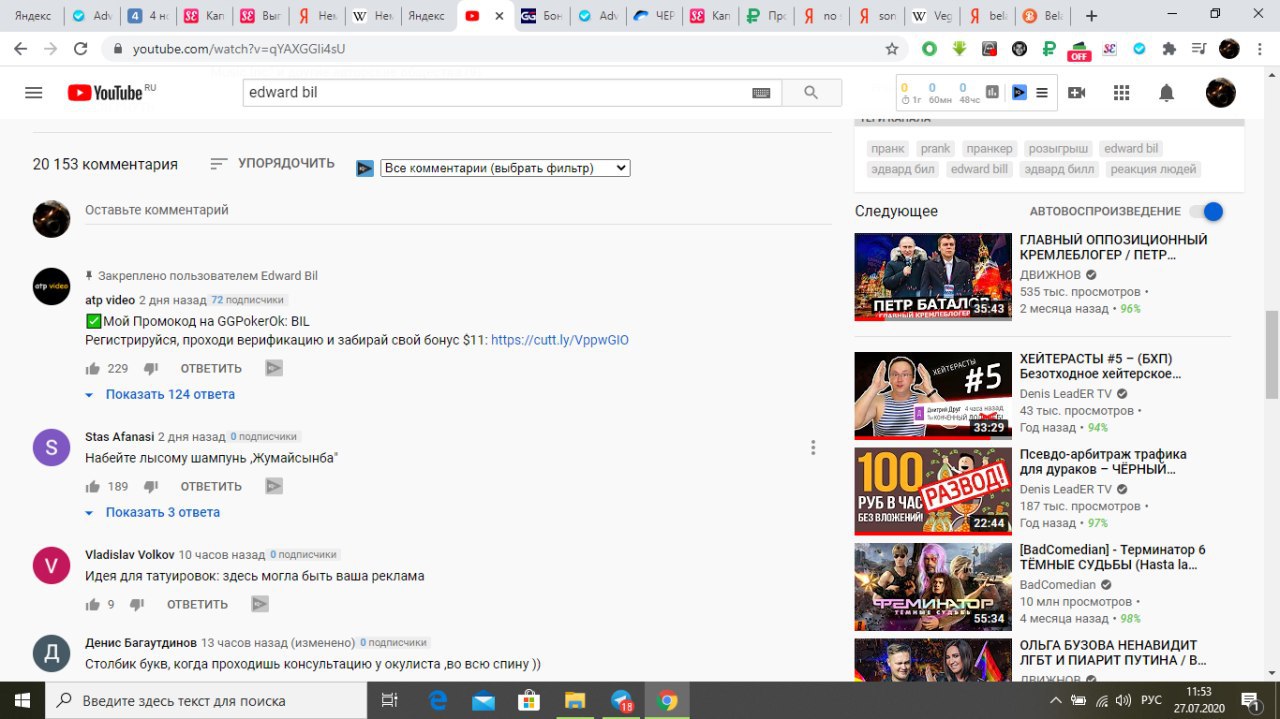Like Vladislav Volkov's comment
The height and width of the screenshot is (719, 1280).
[93, 604]
